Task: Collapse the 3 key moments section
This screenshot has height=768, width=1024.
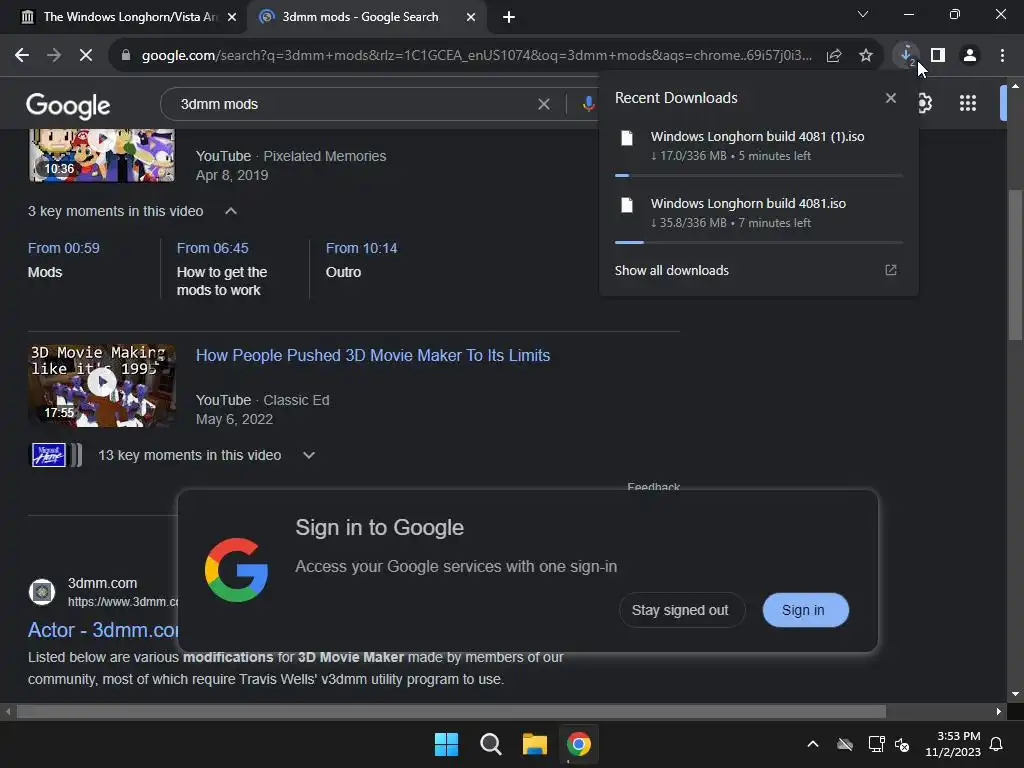Action: click(x=231, y=211)
